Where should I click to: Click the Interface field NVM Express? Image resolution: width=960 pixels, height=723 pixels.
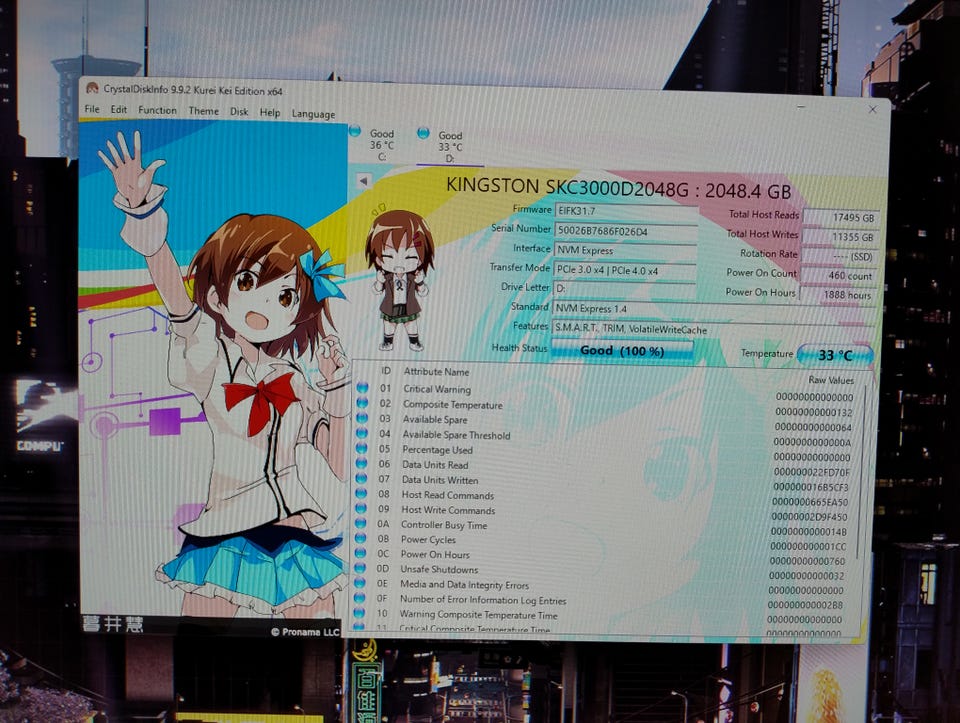point(625,250)
